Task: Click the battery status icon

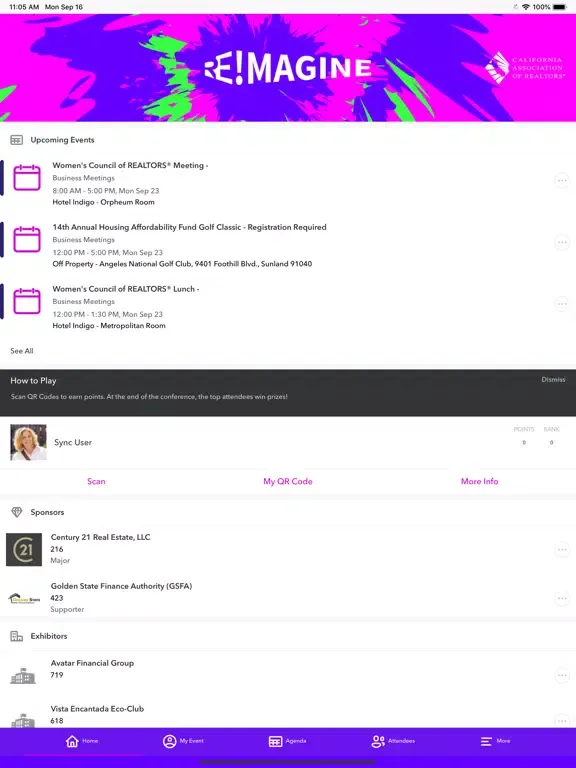Action: coord(560,7)
